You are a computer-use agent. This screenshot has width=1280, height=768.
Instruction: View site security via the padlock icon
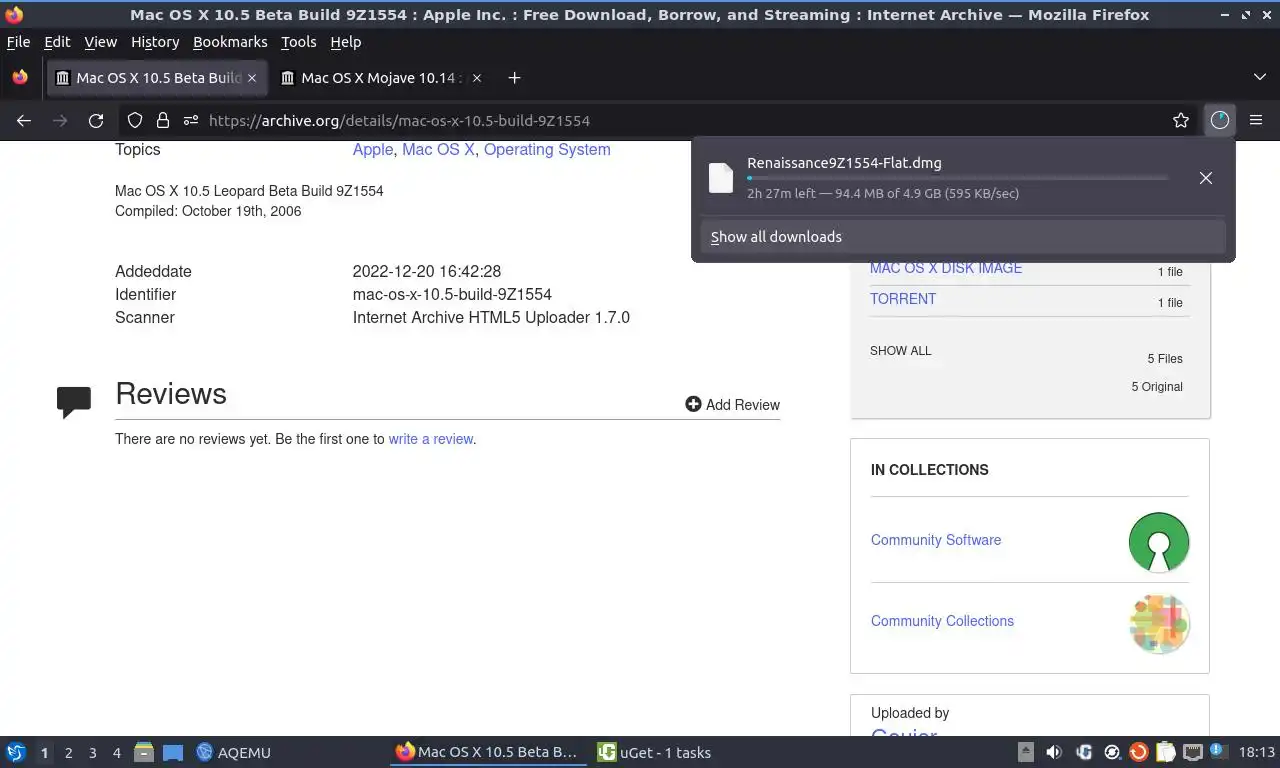pyautogui.click(x=162, y=120)
